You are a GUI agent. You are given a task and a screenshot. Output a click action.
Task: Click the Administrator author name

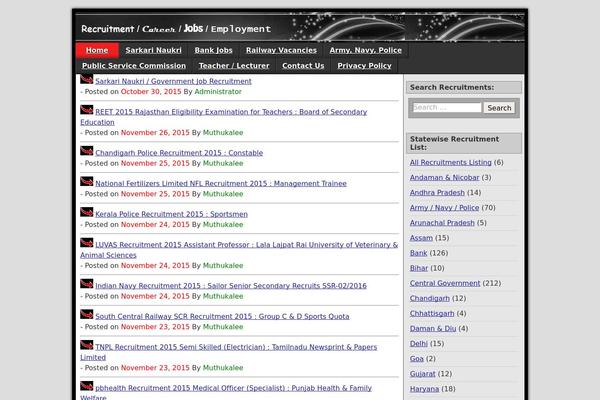(x=218, y=91)
